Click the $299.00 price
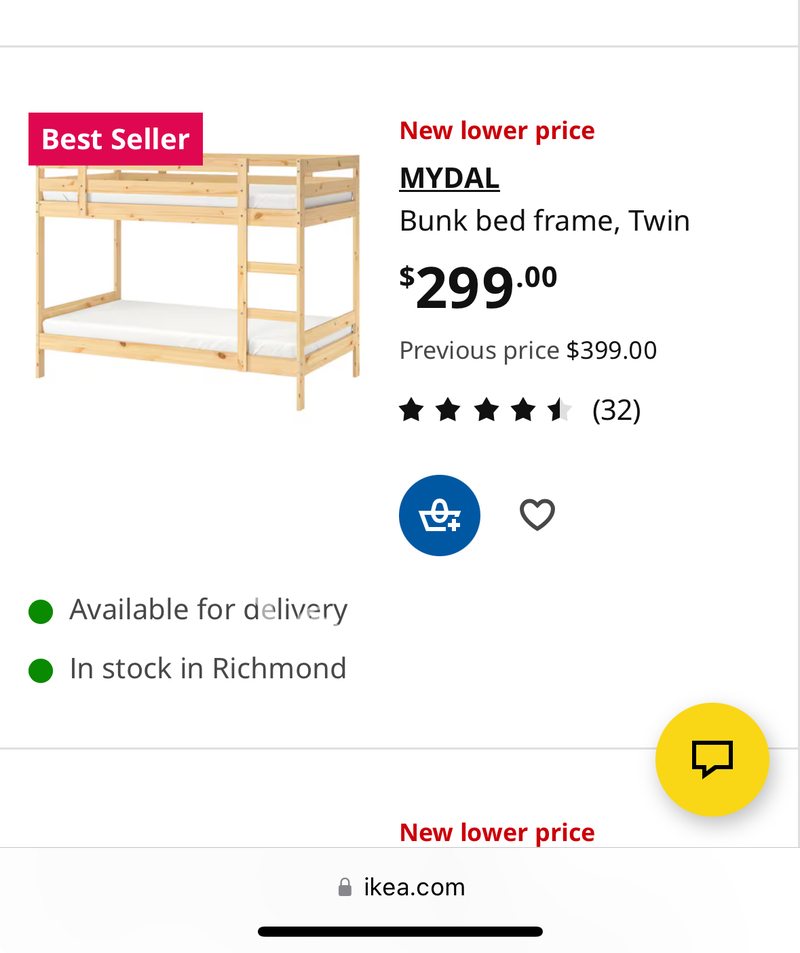The width and height of the screenshot is (800, 953). coord(478,288)
